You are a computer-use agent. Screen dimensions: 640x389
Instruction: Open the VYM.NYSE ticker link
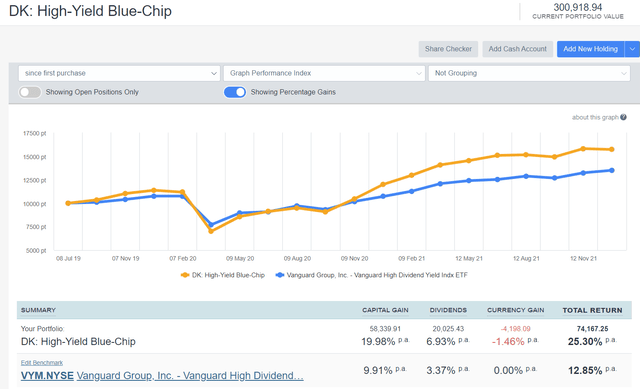click(x=47, y=376)
